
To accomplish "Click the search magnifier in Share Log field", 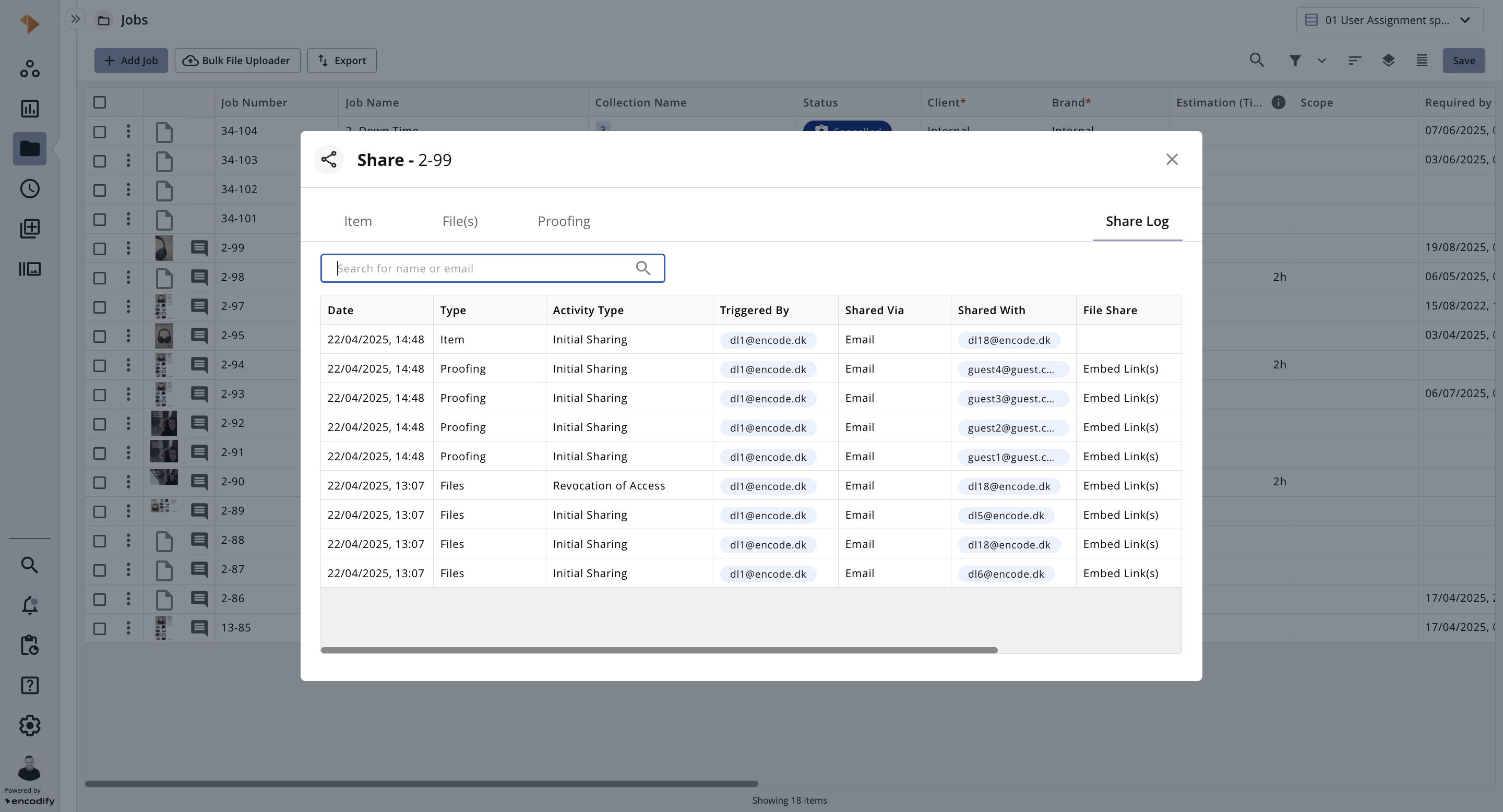I will [x=643, y=268].
